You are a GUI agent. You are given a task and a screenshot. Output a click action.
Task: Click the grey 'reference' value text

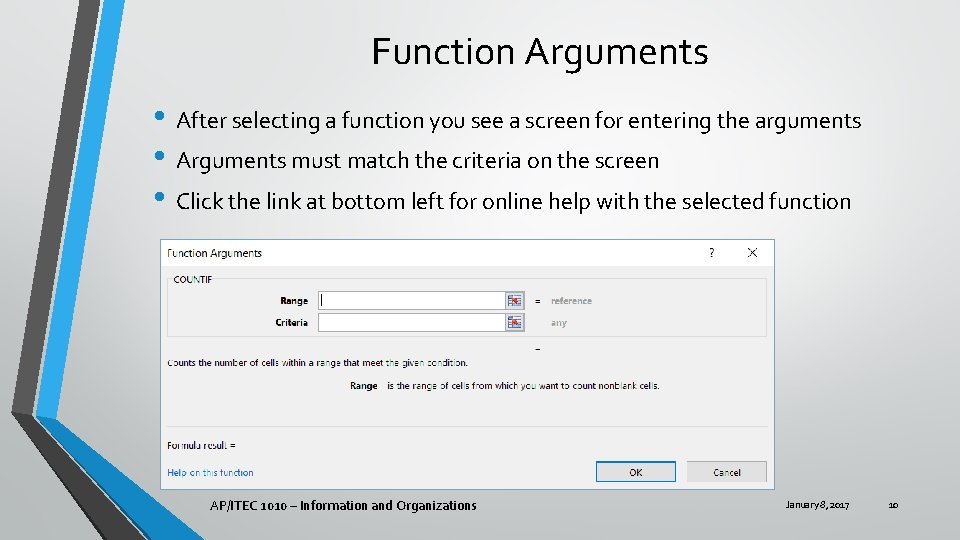pyautogui.click(x=571, y=301)
